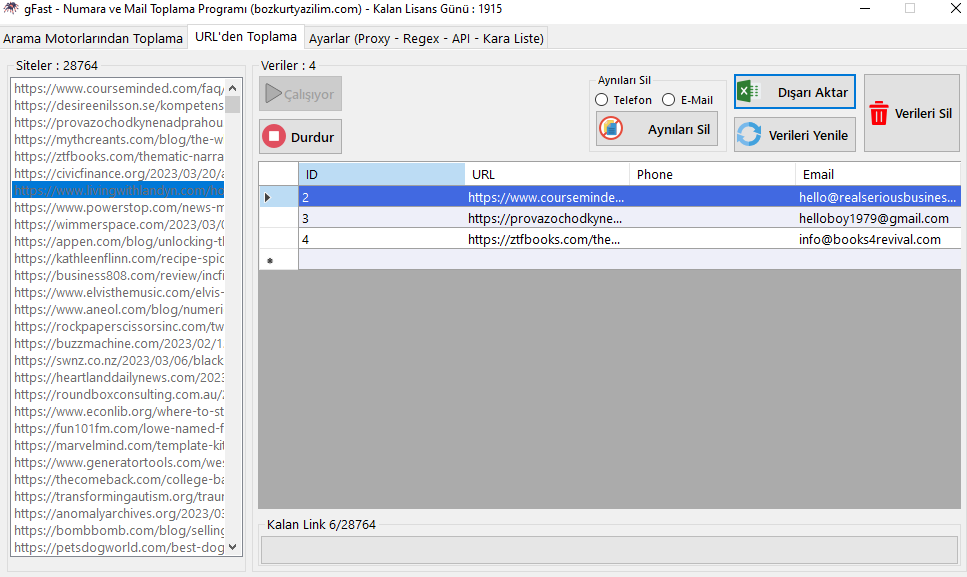The image size is (967, 577).
Task: Select the civicfinance.org entry in site list
Action: coord(118,174)
